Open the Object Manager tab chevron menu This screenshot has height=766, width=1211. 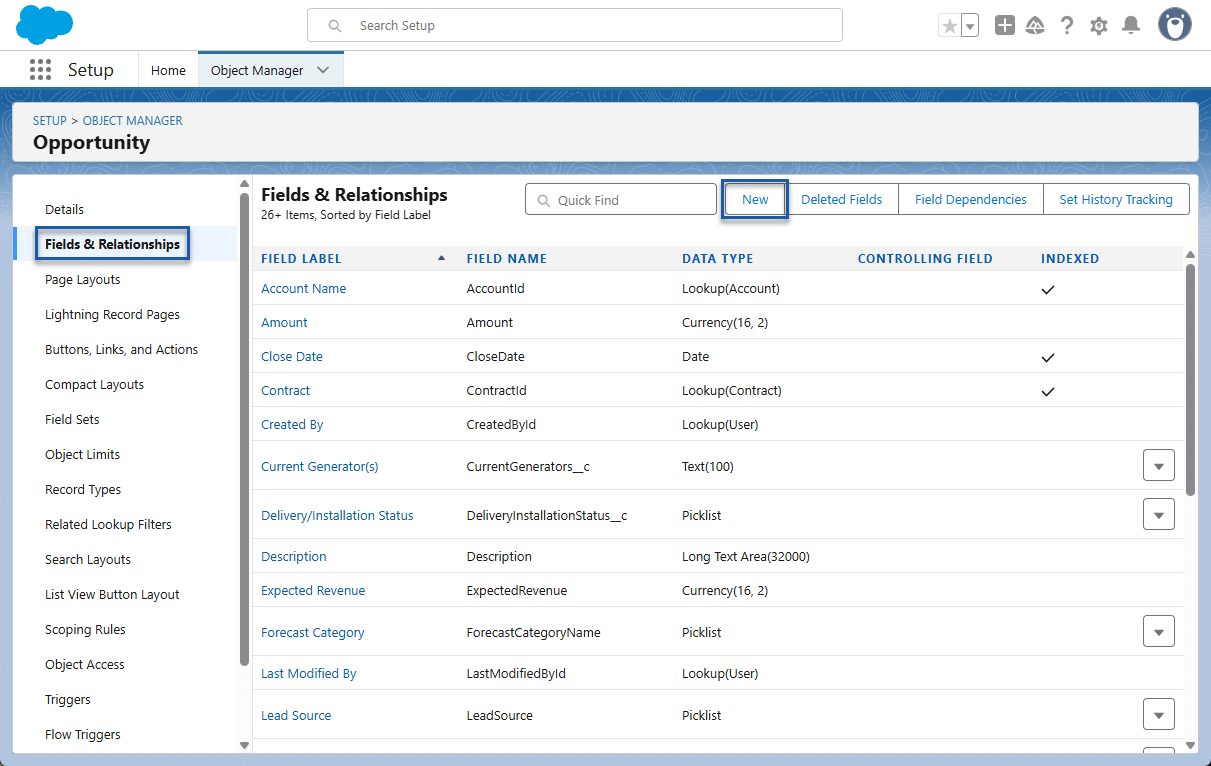[323, 70]
